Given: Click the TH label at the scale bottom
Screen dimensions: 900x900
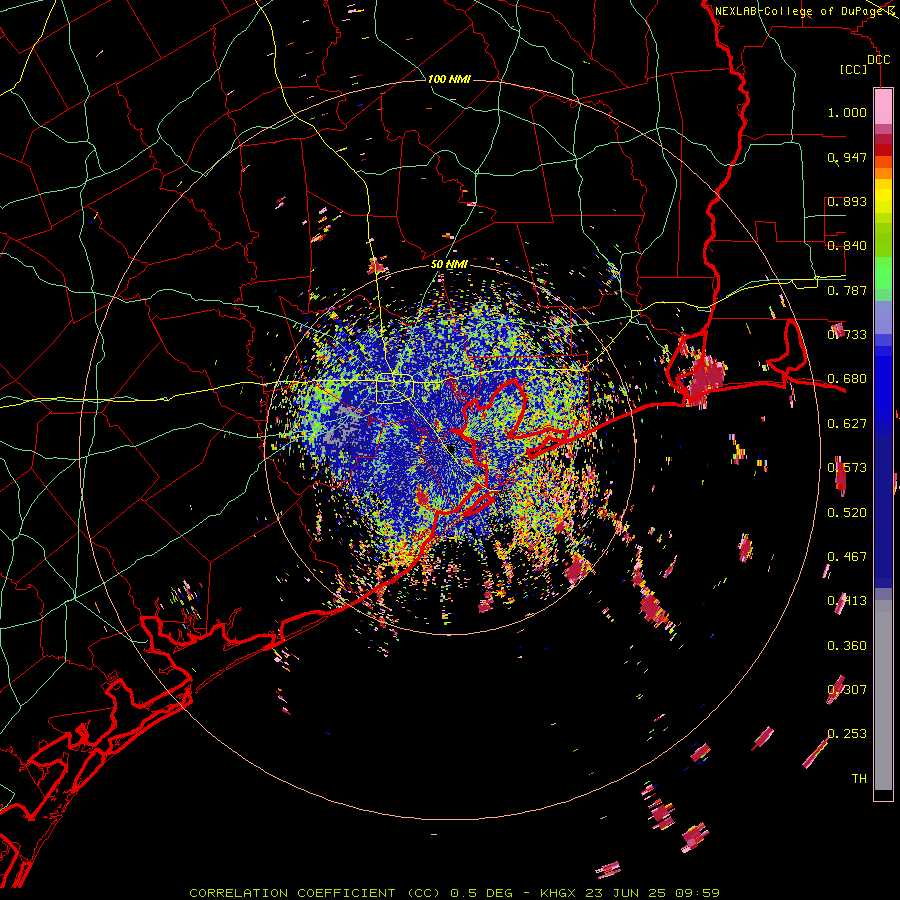Looking at the screenshot, I should pyautogui.click(x=859, y=779).
